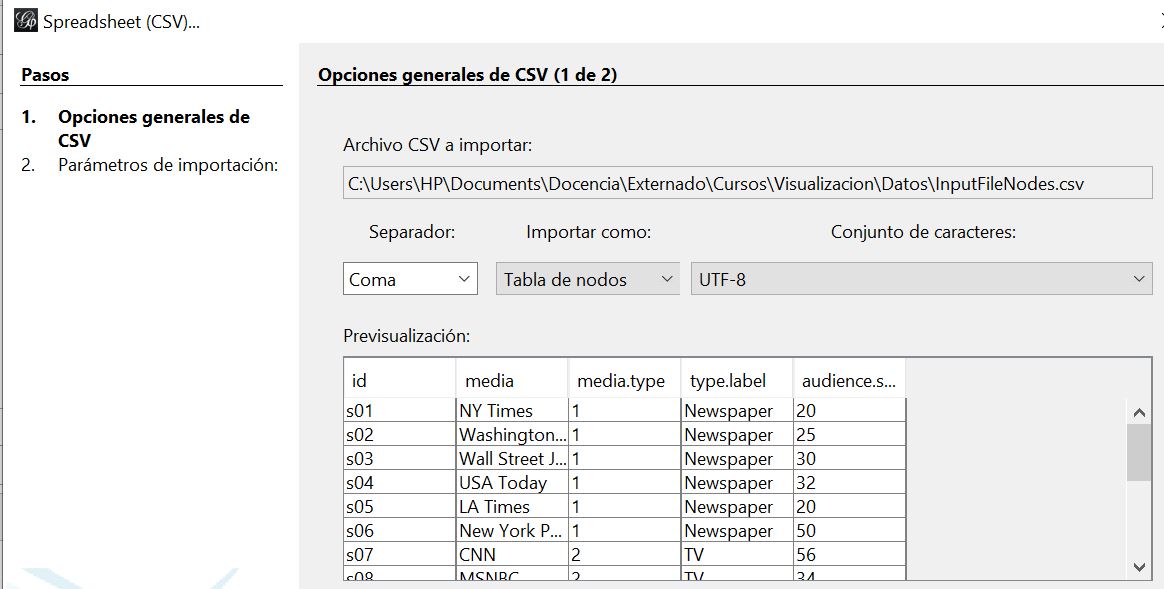Click the Wall Street J... cell

pyautogui.click(x=511, y=459)
